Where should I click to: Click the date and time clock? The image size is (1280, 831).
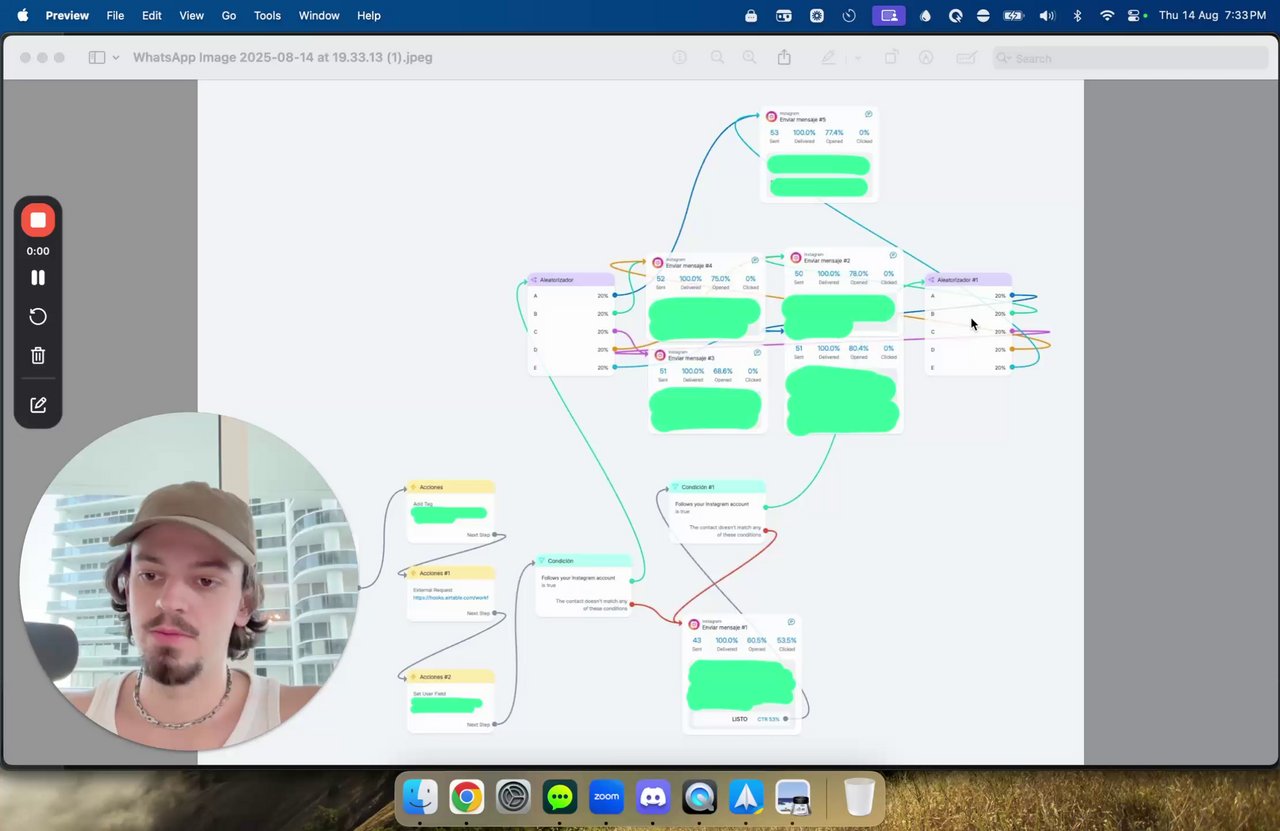pos(1212,15)
